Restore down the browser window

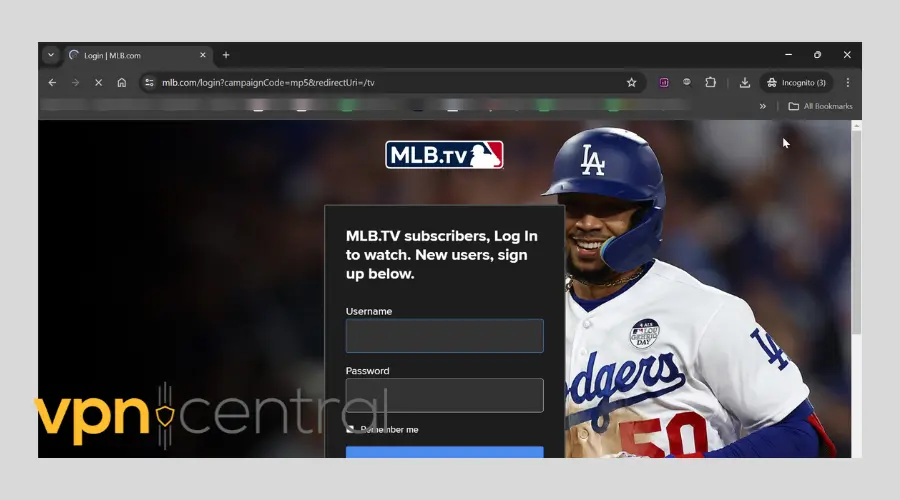tap(817, 55)
